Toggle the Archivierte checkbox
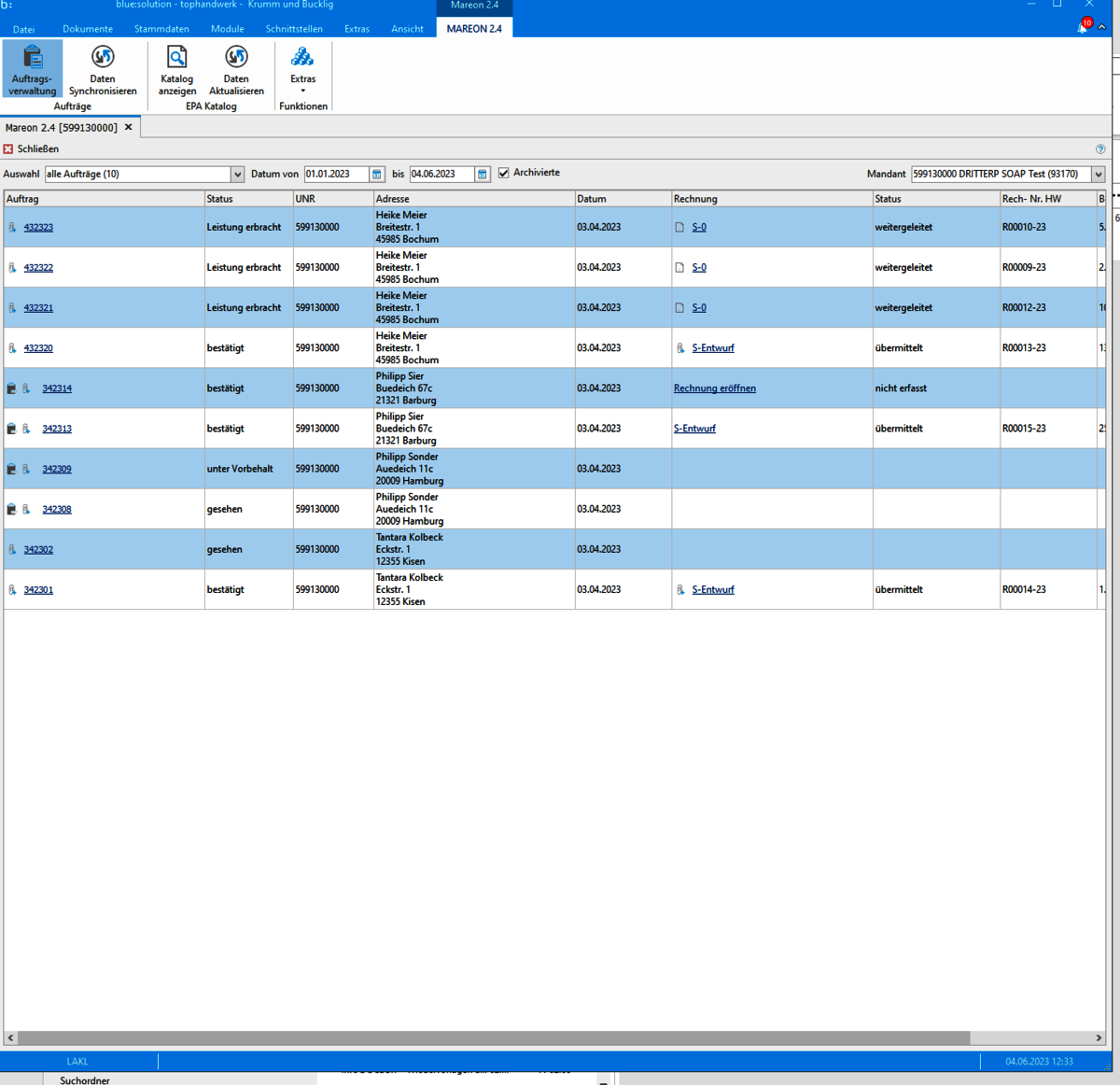The image size is (1120, 1085). [504, 174]
